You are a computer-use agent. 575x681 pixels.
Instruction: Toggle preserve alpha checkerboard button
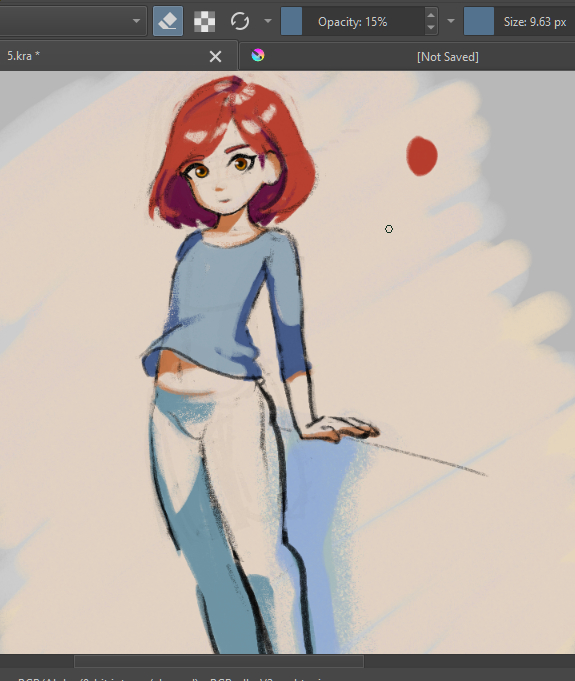pyautogui.click(x=204, y=21)
